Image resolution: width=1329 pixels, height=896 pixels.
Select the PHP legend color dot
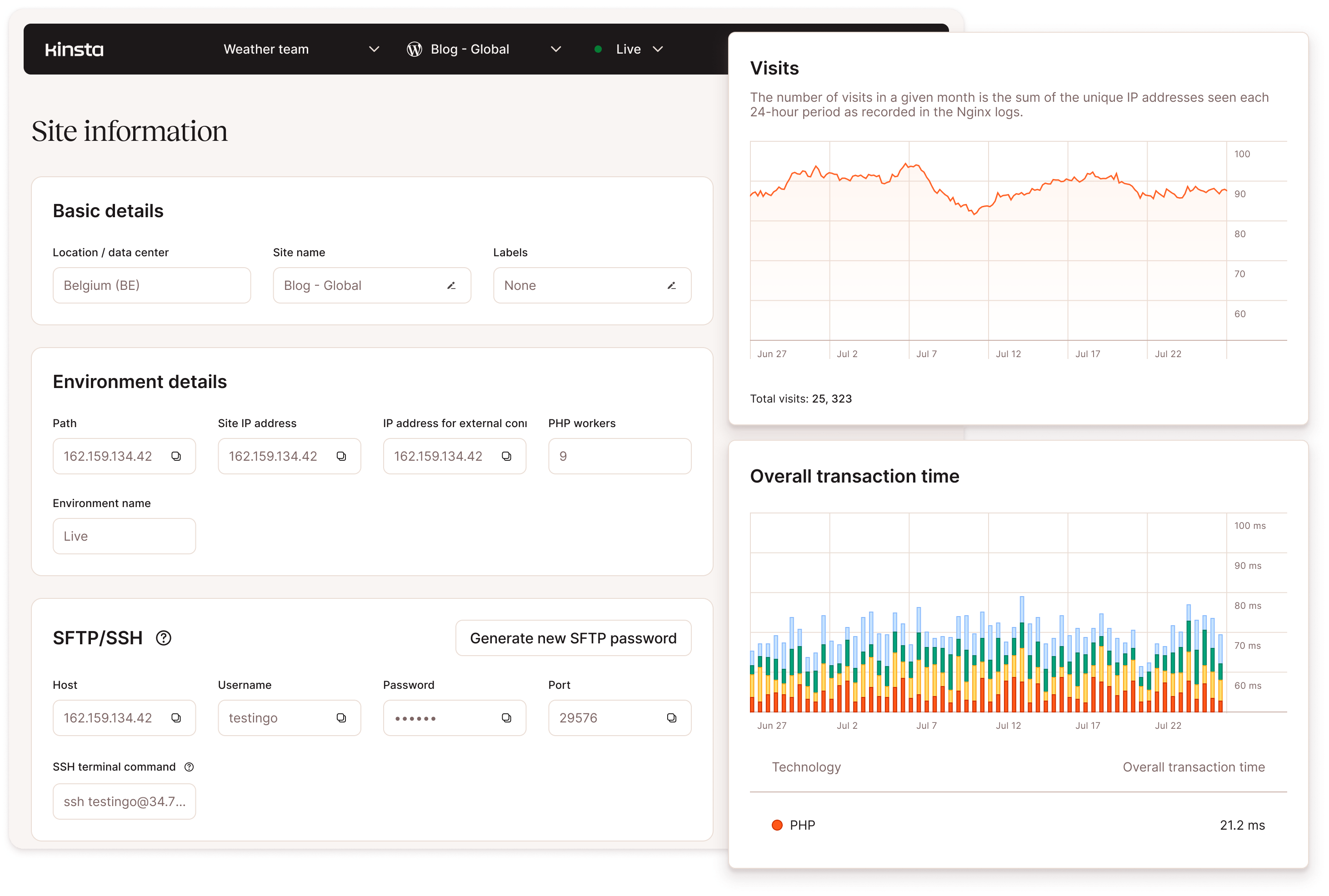[x=777, y=825]
